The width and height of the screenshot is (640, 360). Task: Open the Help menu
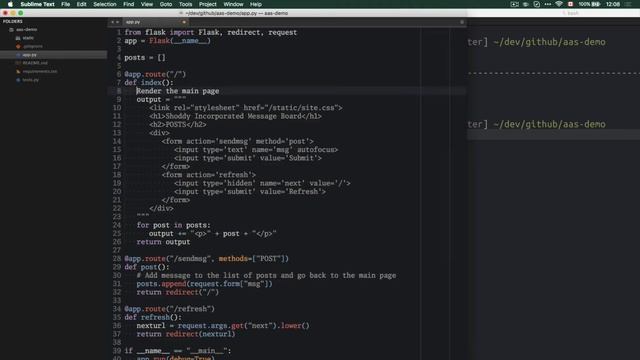[256, 4]
